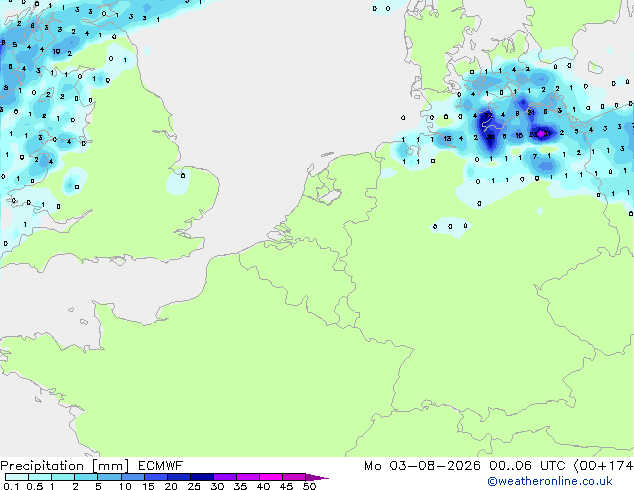This screenshot has width=634, height=490.
Task: Select the '35' legend scale value
Action: (x=240, y=486)
